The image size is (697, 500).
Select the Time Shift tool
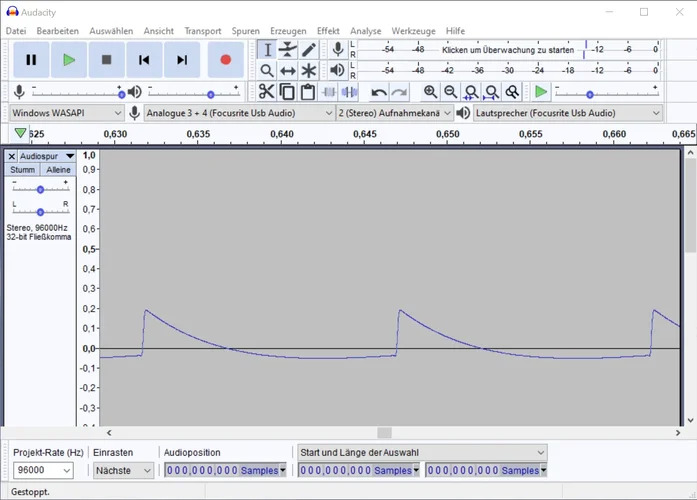coord(288,71)
